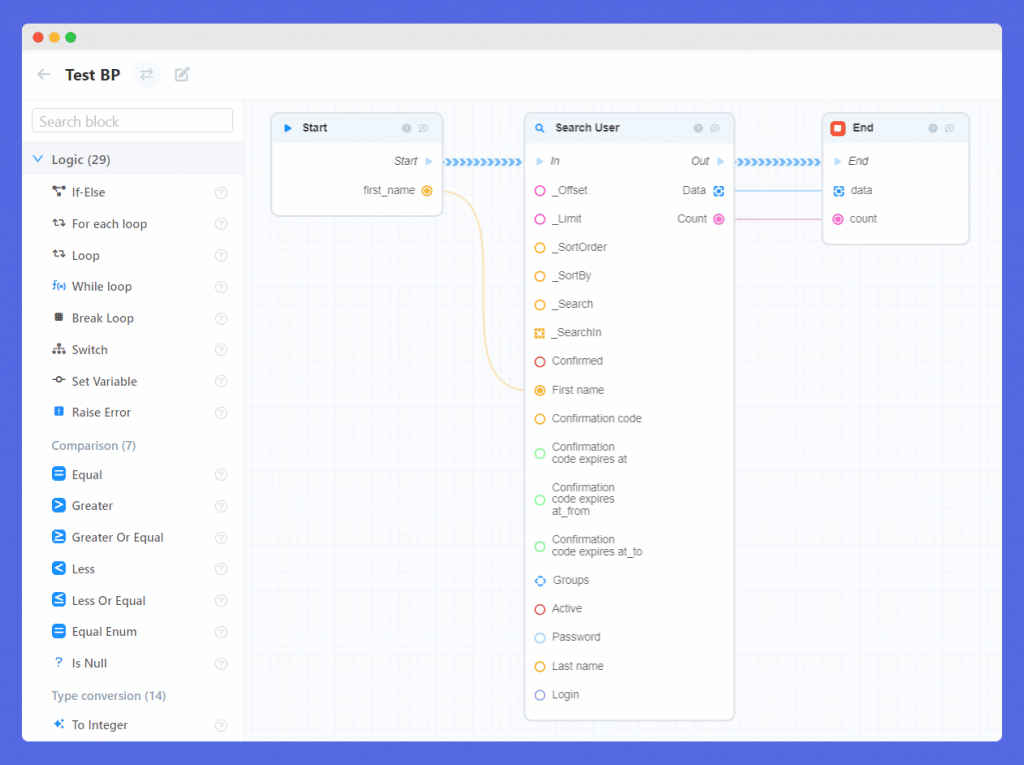The height and width of the screenshot is (765, 1024).
Task: Click the Password input port
Action: 540,638
